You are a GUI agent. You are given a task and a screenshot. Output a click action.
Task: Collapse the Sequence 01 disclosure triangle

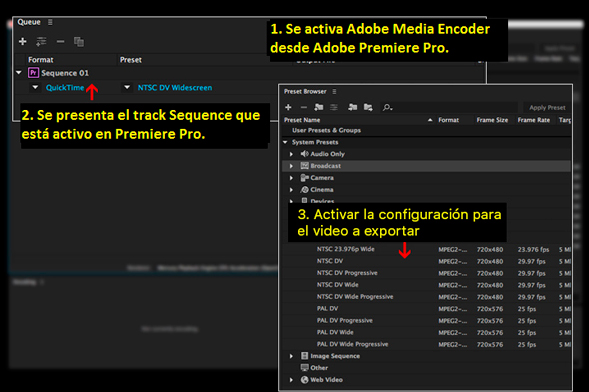point(19,72)
